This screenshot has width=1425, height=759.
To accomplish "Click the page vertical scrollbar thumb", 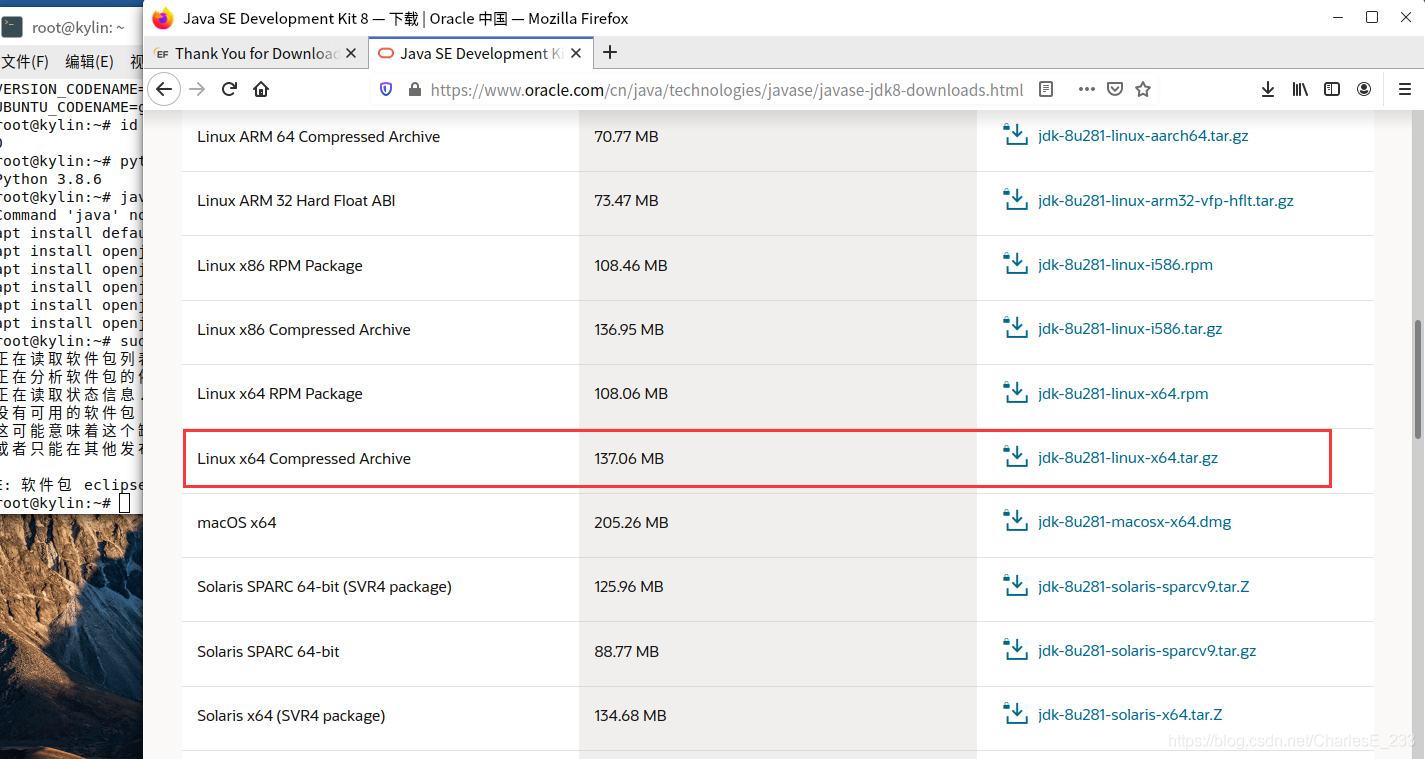I will tap(1416, 380).
